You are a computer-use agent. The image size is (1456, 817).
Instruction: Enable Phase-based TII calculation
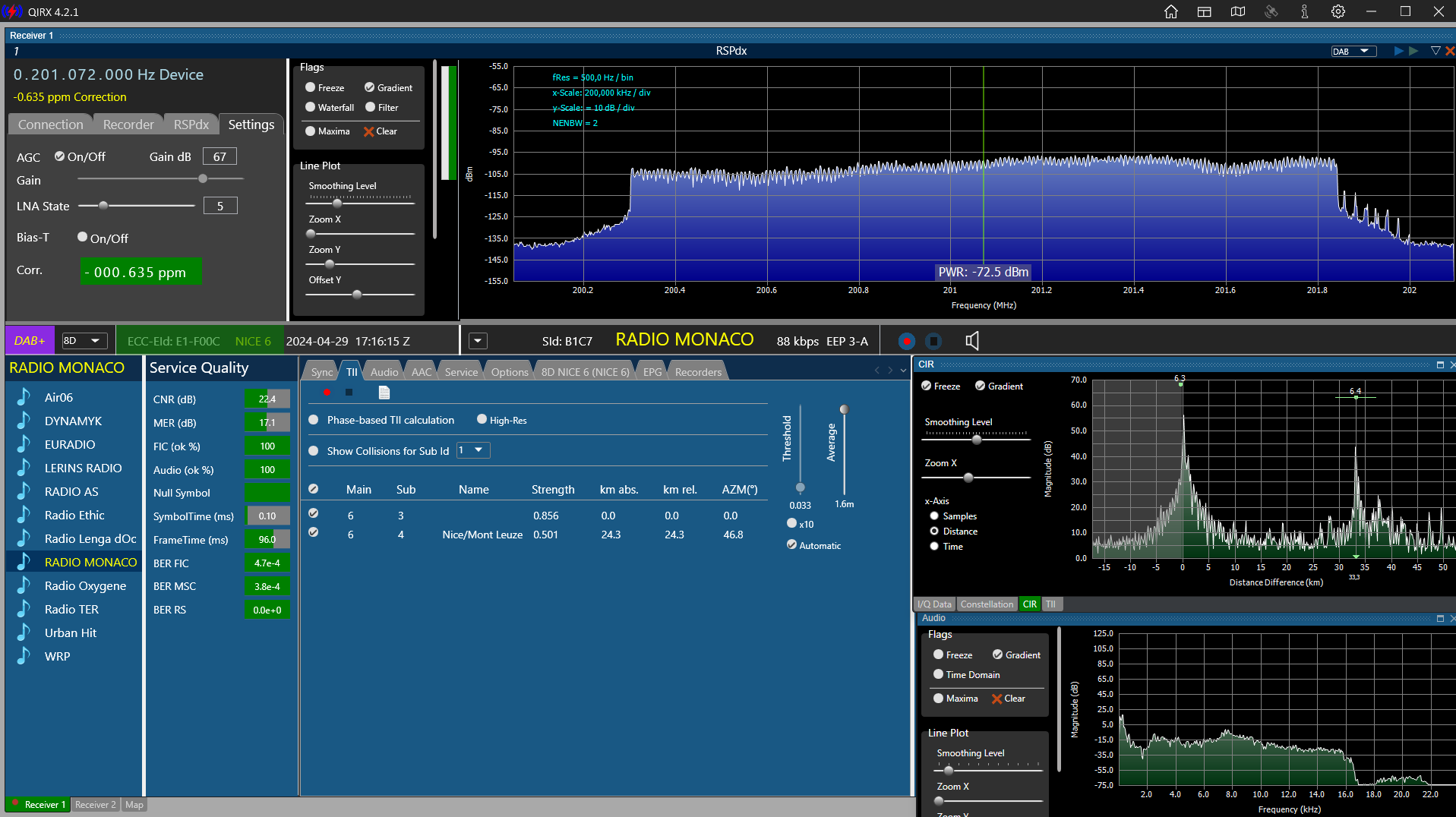(x=313, y=420)
